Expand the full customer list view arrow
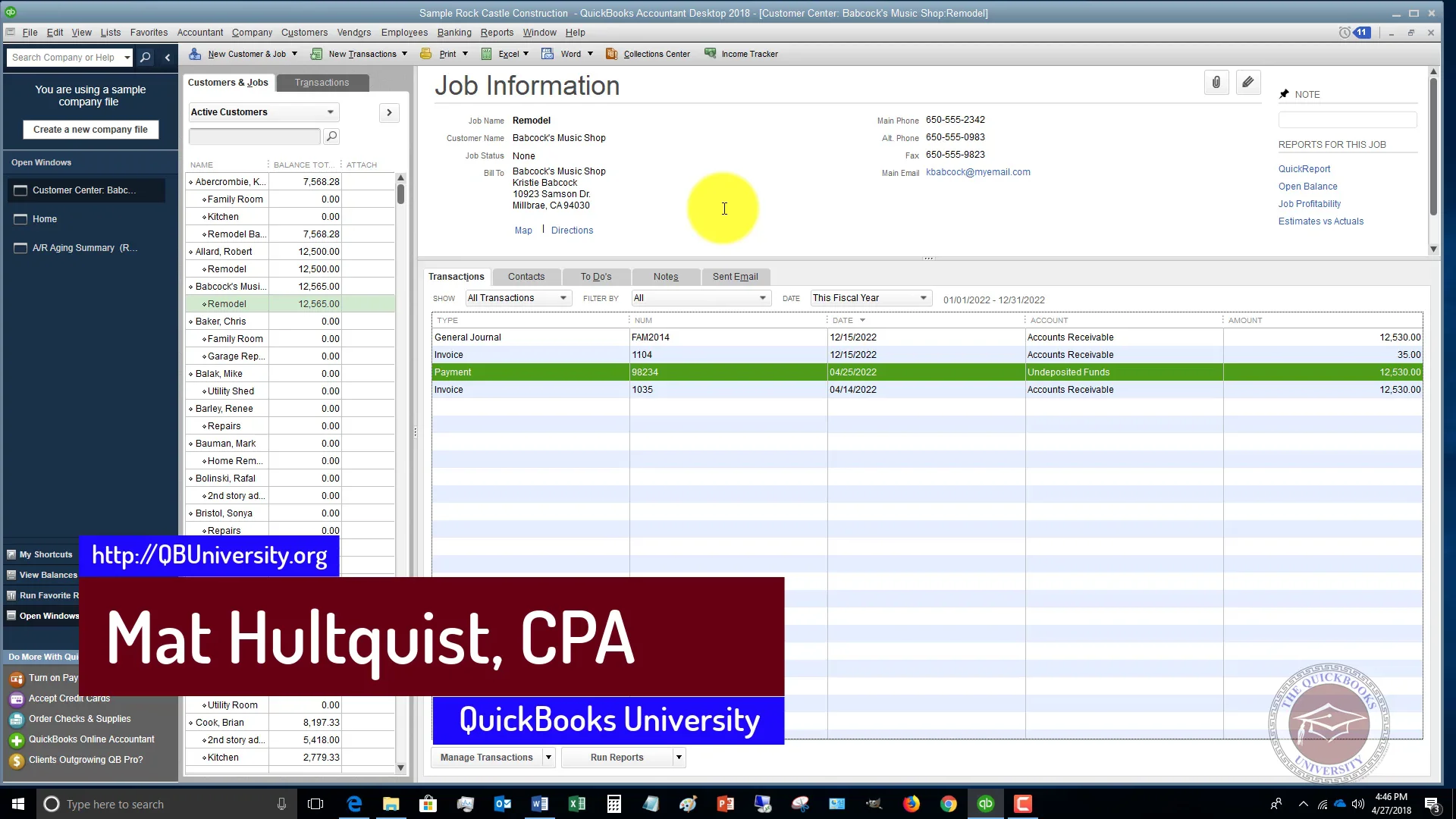Image resolution: width=1456 pixels, height=819 pixels. pyautogui.click(x=389, y=112)
